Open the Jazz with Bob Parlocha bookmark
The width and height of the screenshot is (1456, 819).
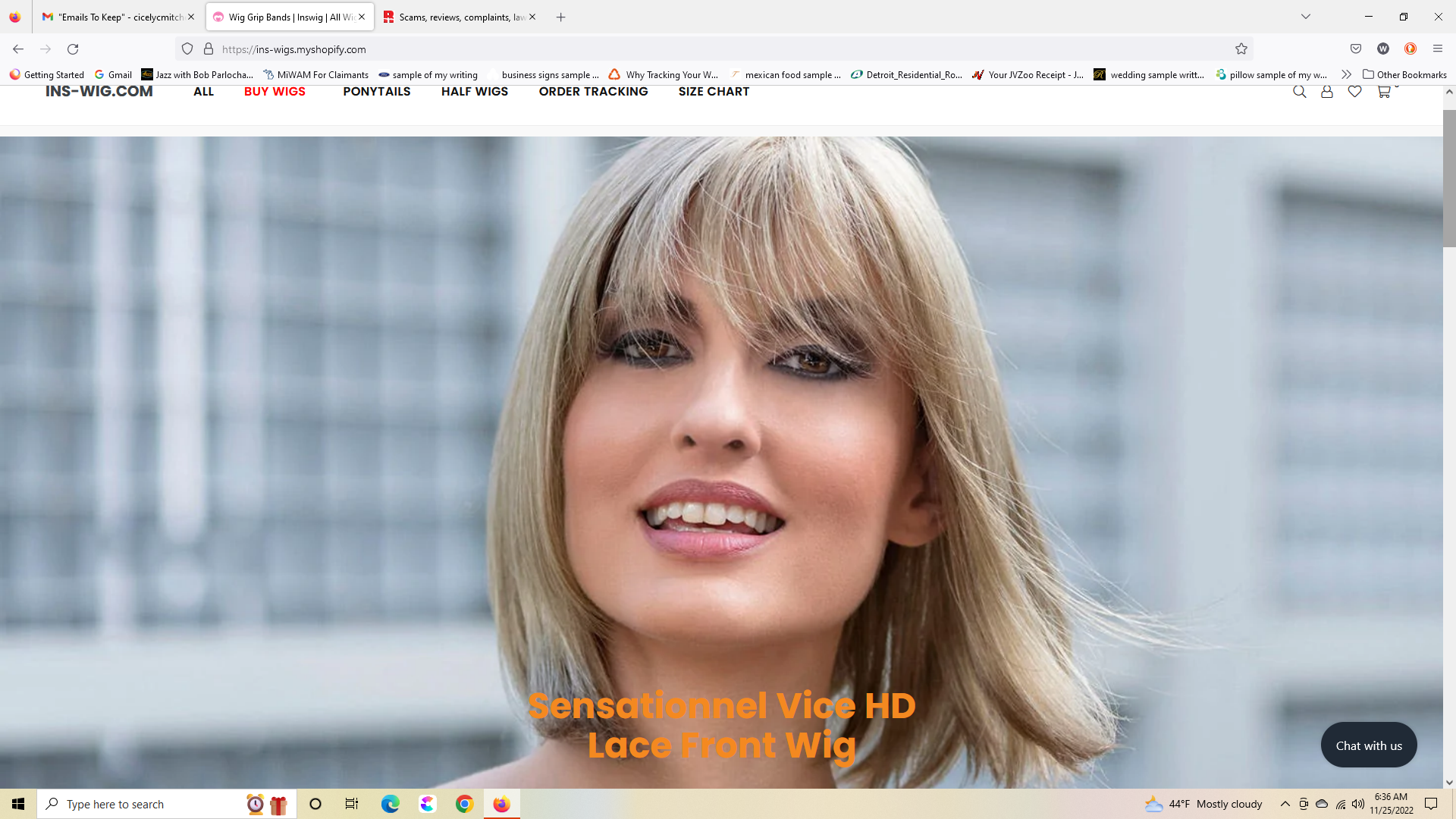[x=197, y=74]
